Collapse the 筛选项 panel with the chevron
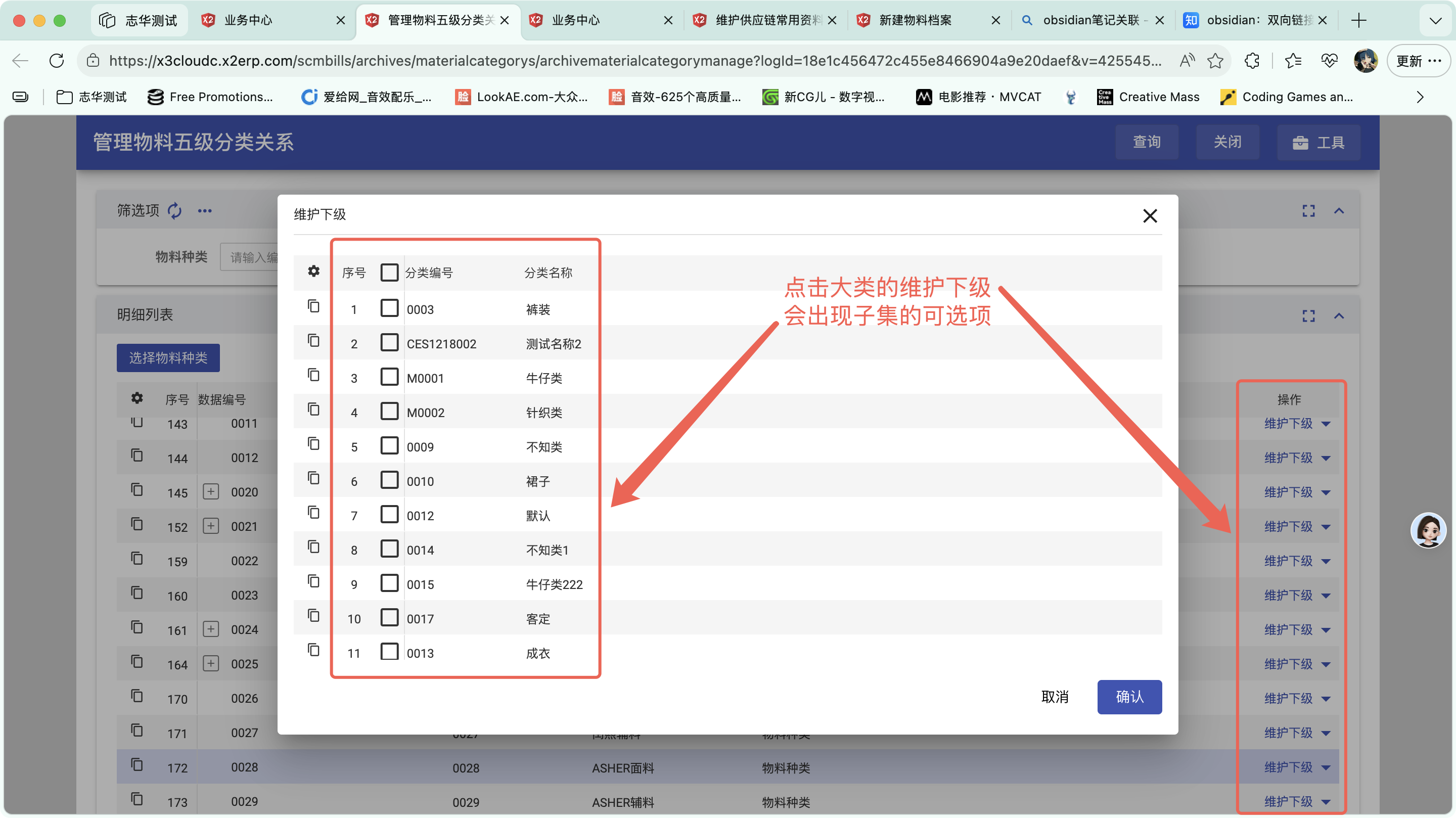Viewport: 1456px width, 818px height. pos(1339,211)
